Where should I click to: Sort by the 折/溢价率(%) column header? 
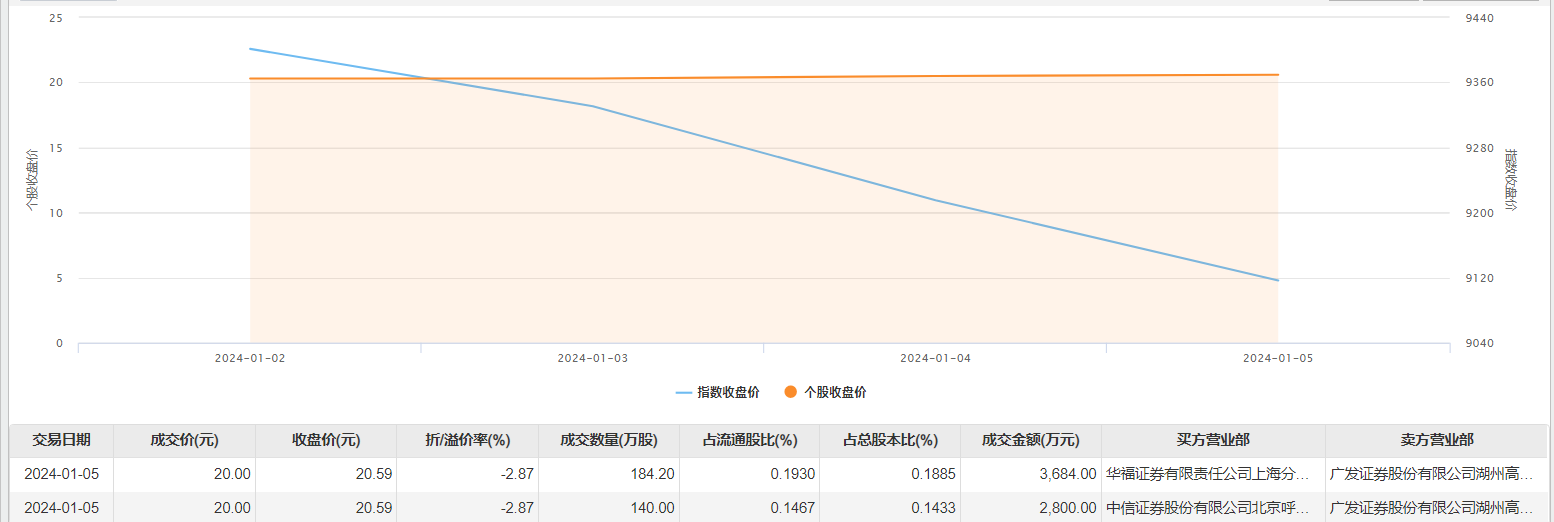tap(468, 440)
